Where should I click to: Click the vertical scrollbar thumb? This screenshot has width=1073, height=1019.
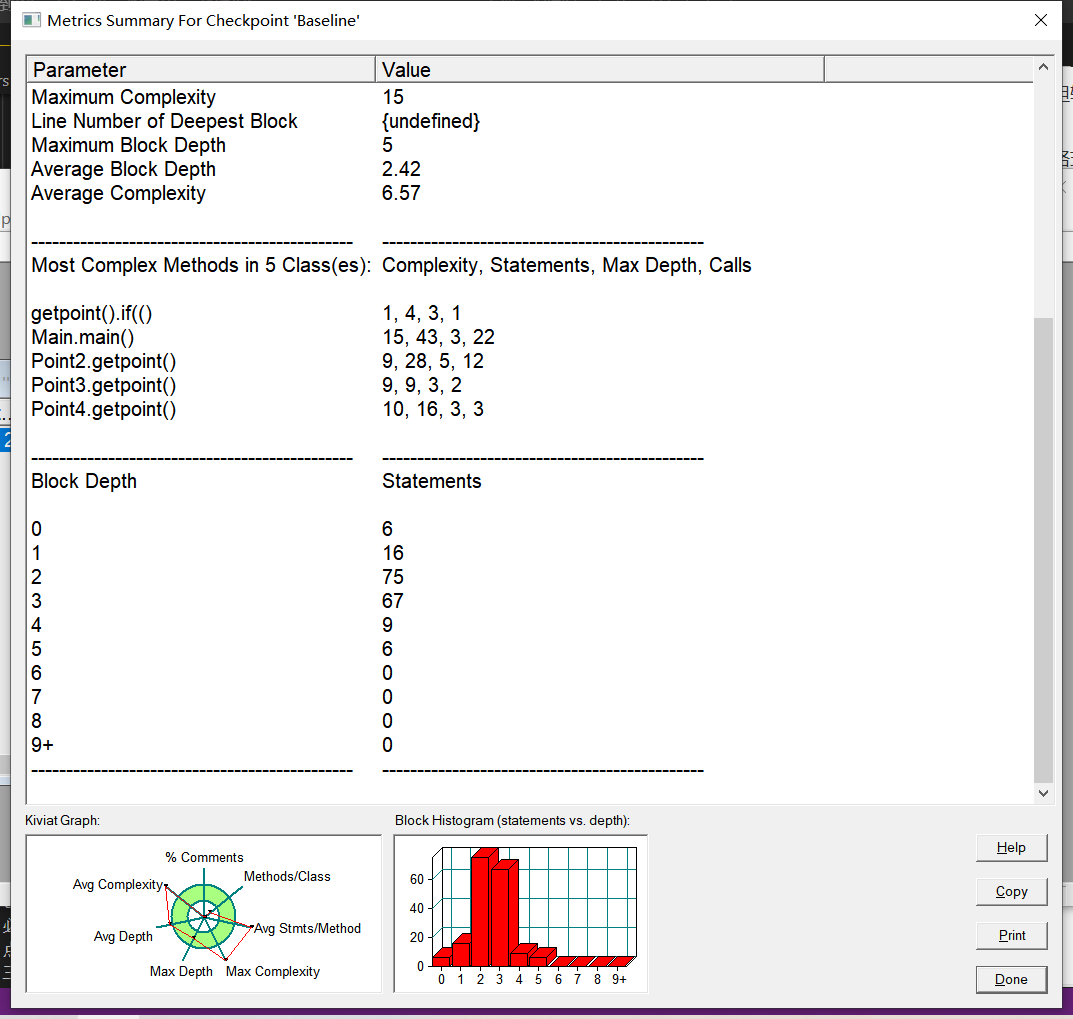click(1043, 549)
